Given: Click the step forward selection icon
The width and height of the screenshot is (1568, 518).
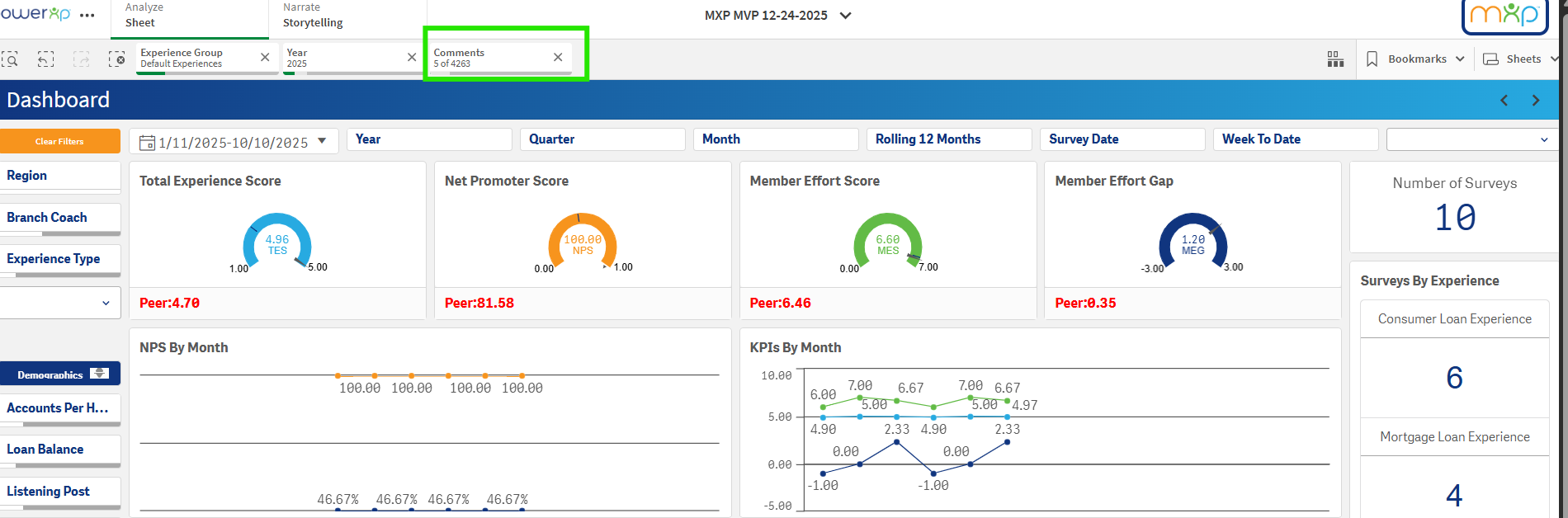Looking at the screenshot, I should (x=81, y=59).
